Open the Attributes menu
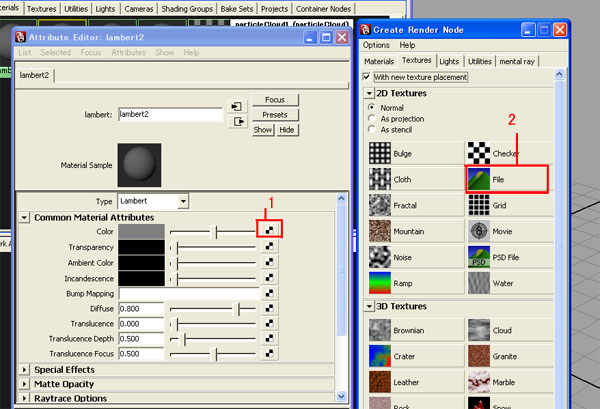The width and height of the screenshot is (600, 409). coord(128,52)
